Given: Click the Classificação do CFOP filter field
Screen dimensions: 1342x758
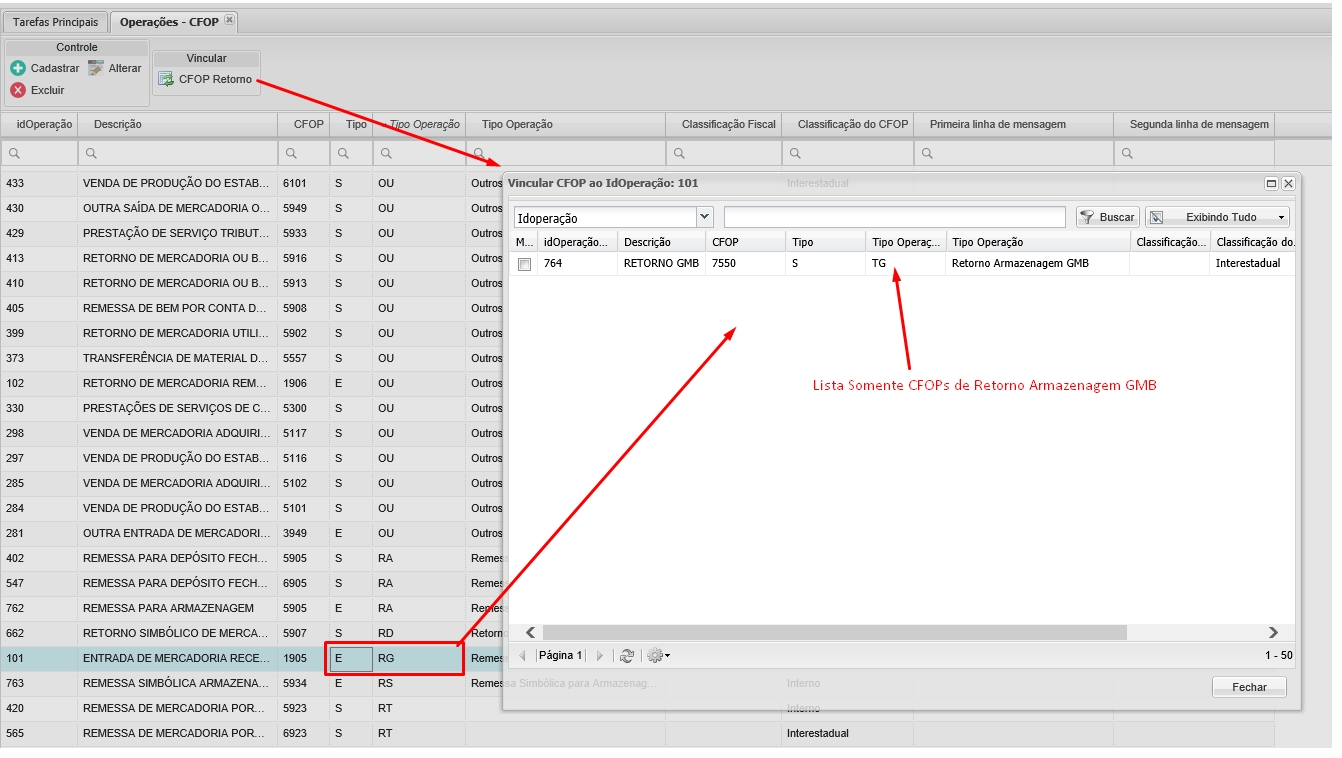Looking at the screenshot, I should 848,153.
